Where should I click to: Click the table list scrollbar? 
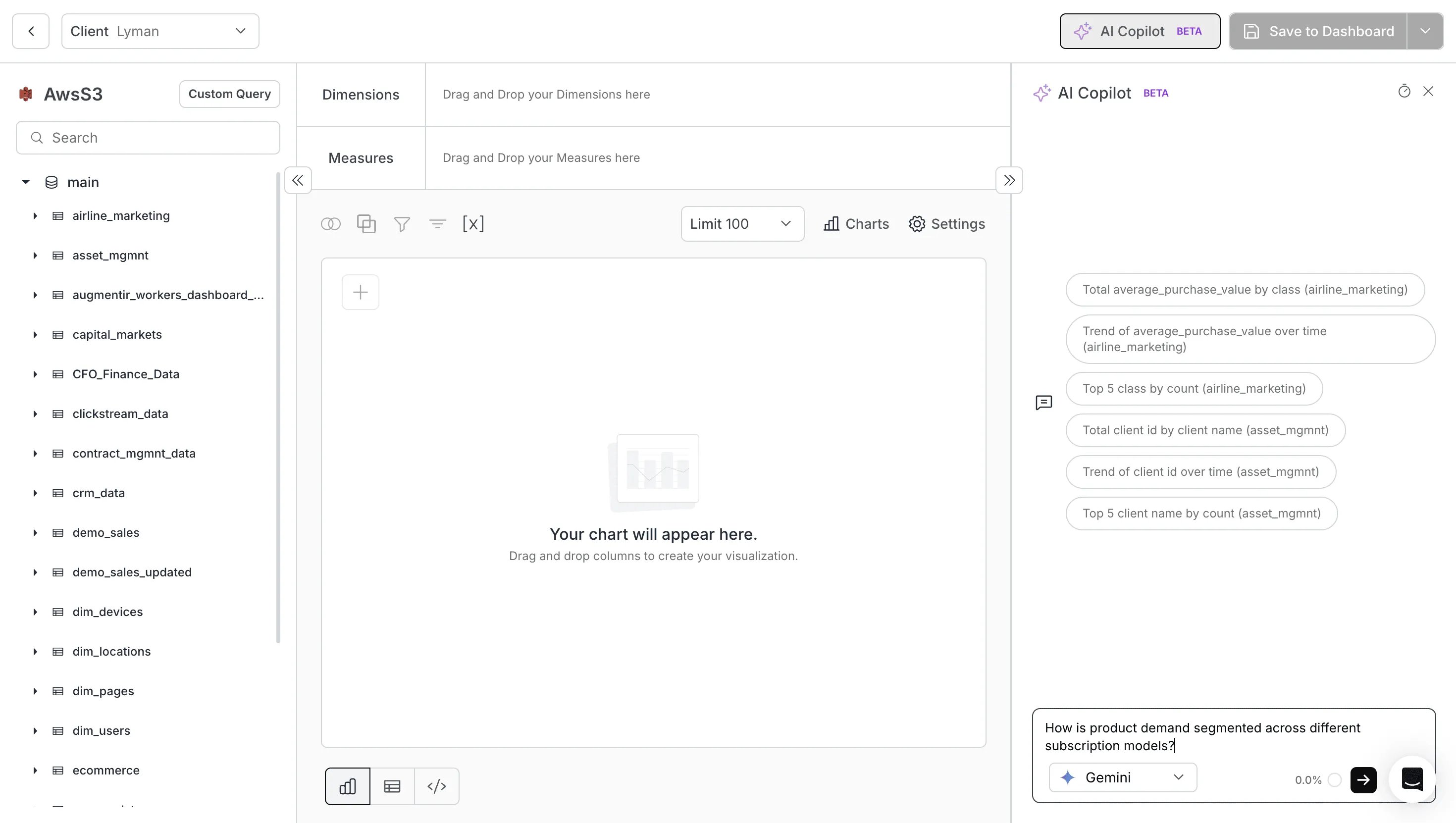278,407
